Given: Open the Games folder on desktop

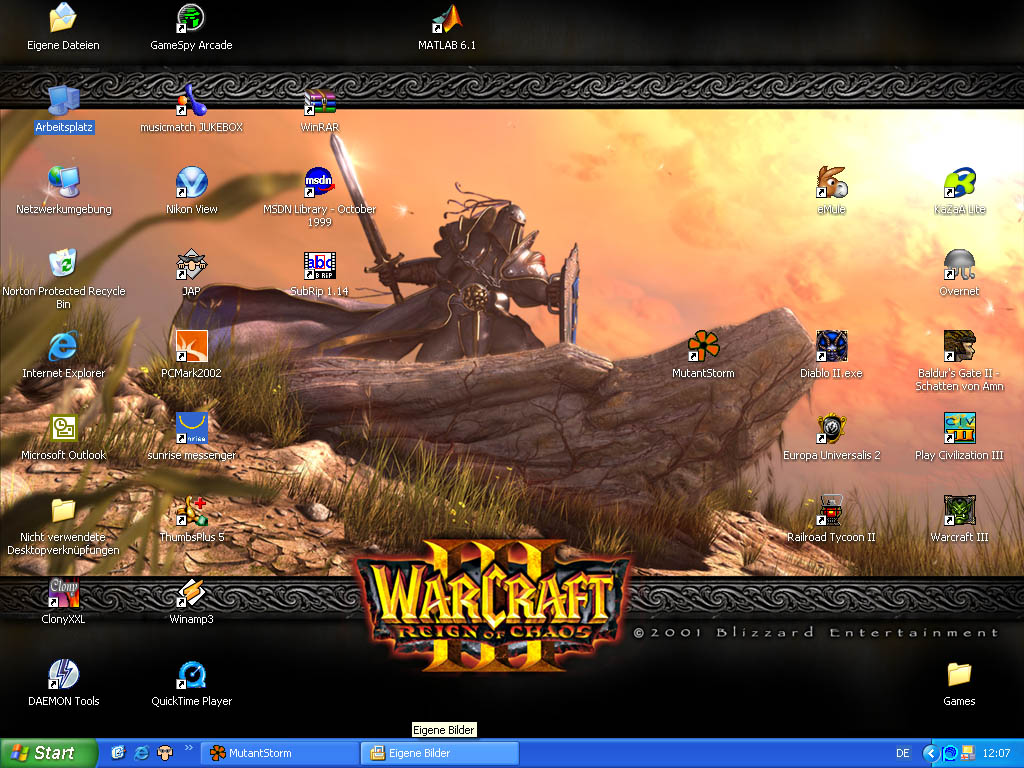Looking at the screenshot, I should pyautogui.click(x=959, y=675).
